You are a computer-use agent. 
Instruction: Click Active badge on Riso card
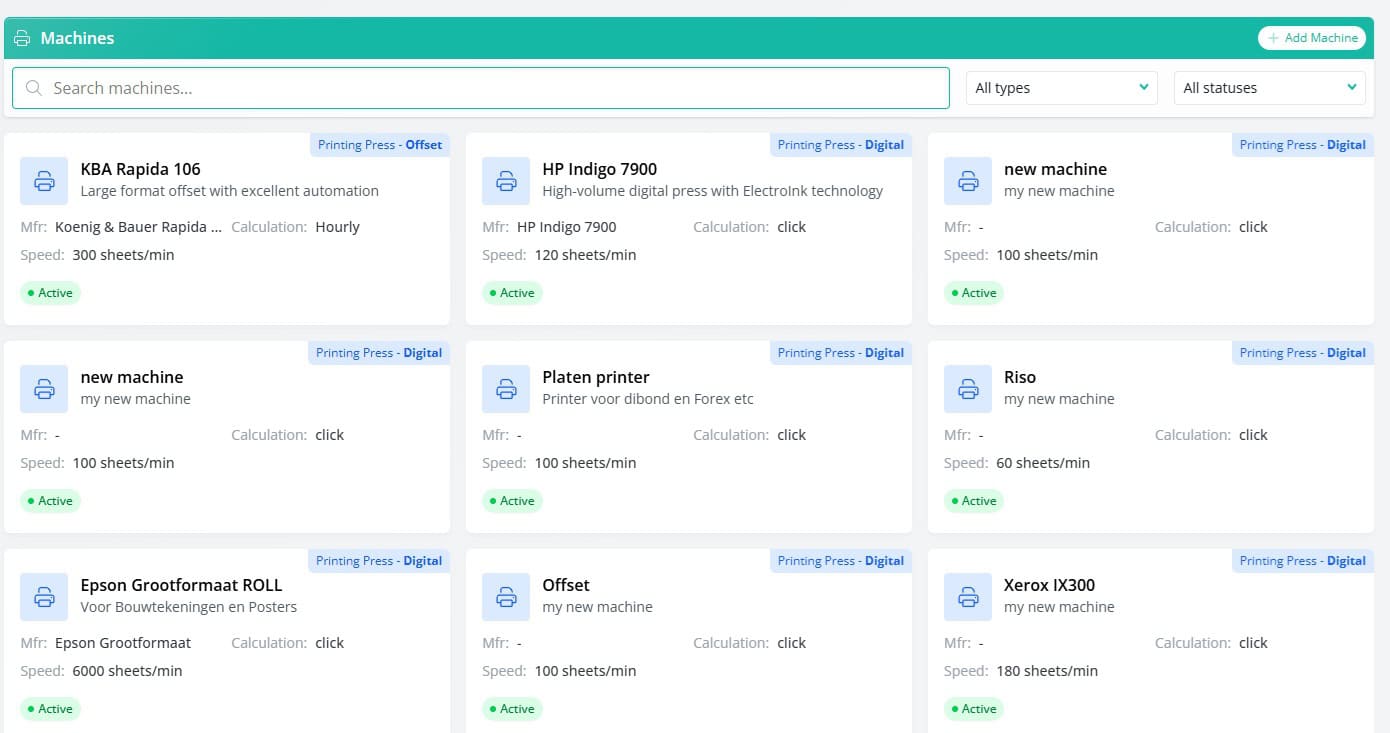coord(974,501)
